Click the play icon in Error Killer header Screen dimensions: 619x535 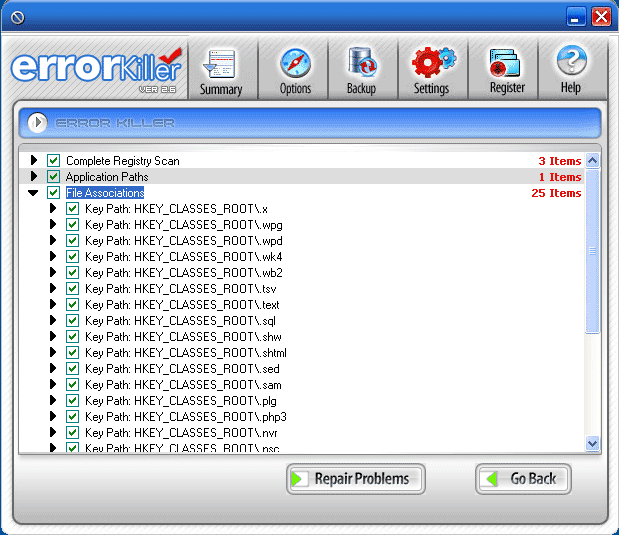(x=38, y=122)
